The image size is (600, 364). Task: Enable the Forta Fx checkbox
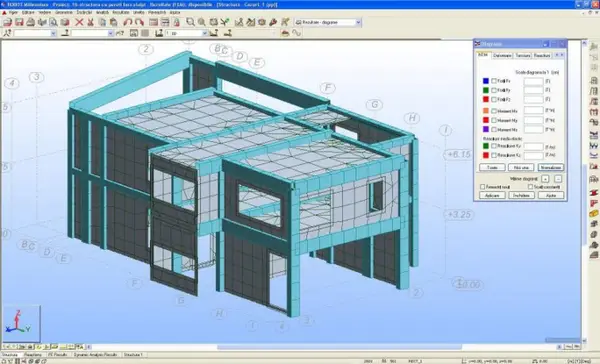494,81
